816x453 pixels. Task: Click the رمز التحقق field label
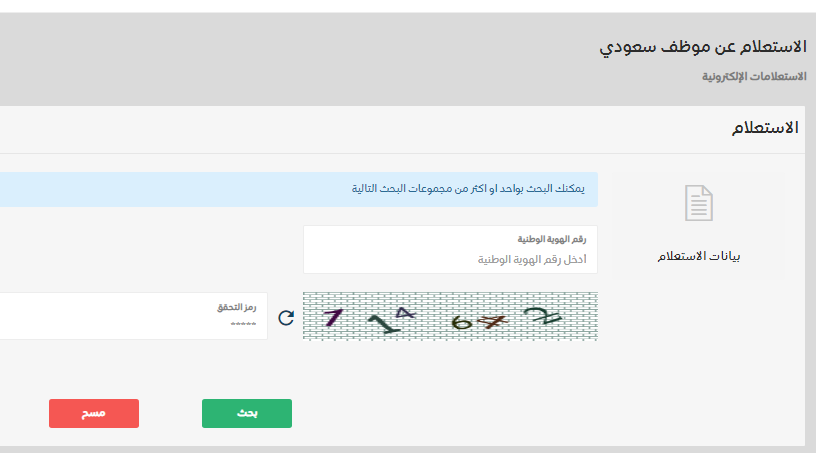pos(238,307)
